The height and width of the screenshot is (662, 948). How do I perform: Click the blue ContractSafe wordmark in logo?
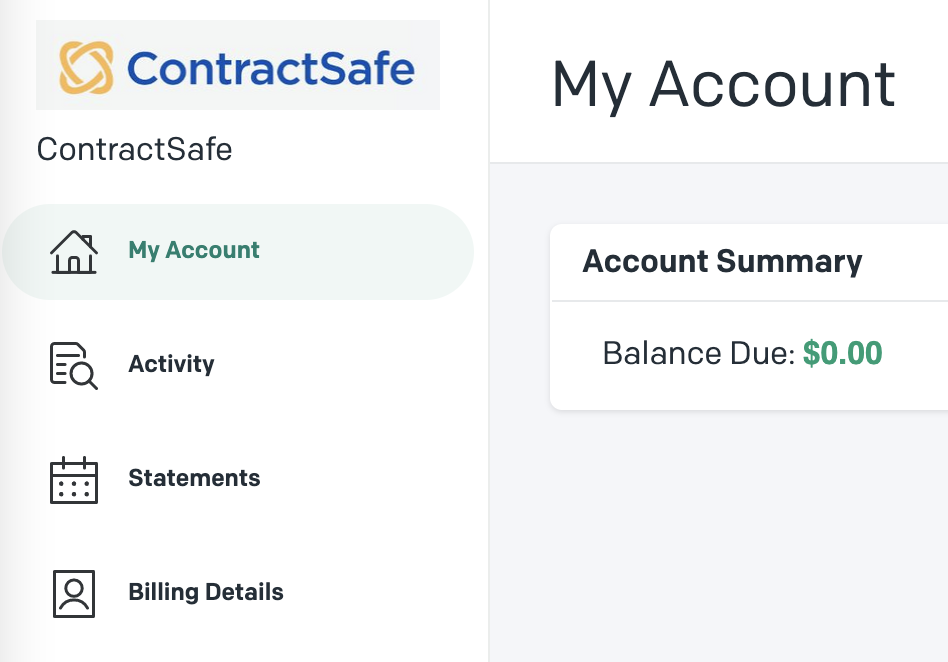click(x=271, y=68)
